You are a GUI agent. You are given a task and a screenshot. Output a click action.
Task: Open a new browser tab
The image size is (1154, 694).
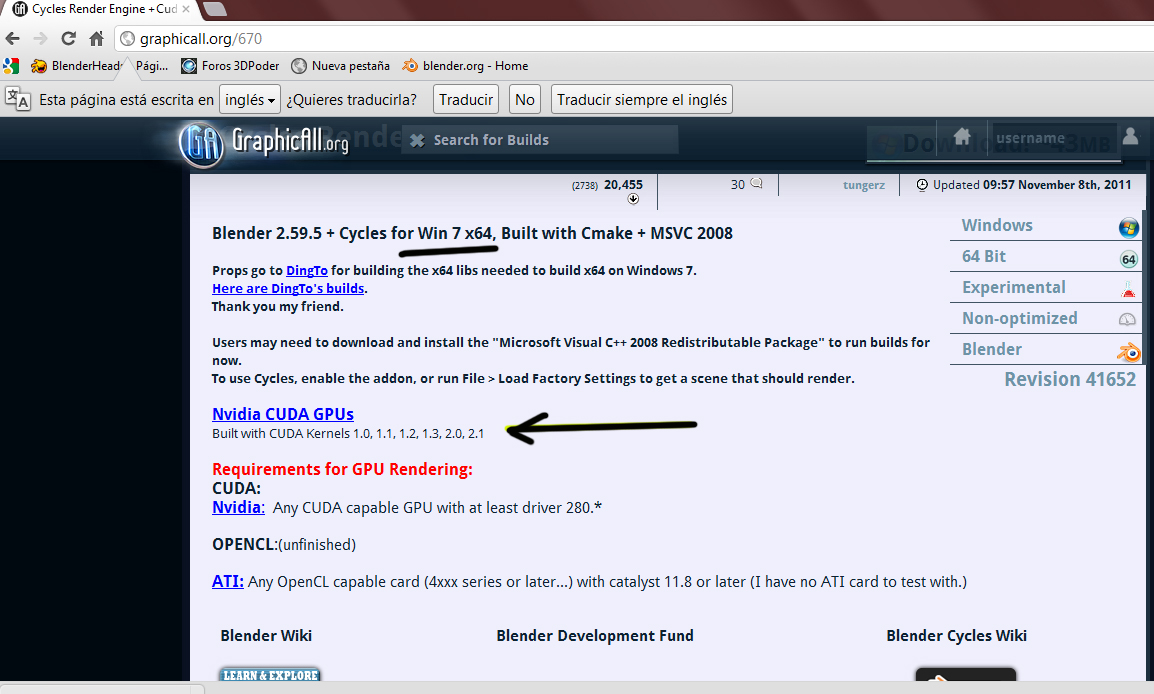point(215,9)
